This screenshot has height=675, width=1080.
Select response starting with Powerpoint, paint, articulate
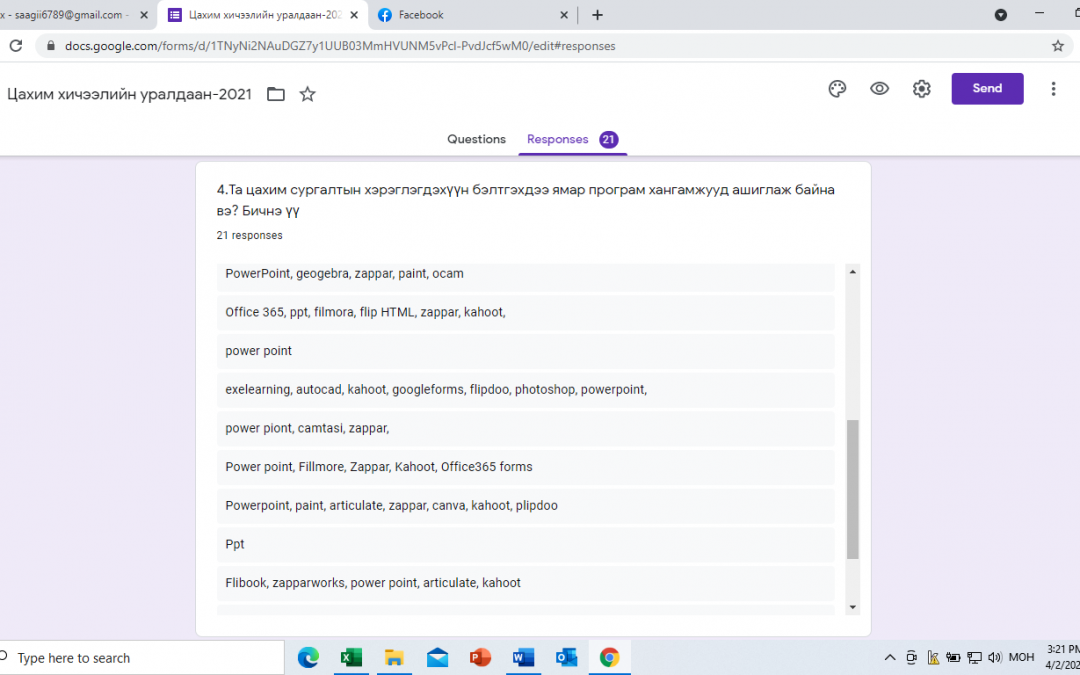(x=526, y=506)
